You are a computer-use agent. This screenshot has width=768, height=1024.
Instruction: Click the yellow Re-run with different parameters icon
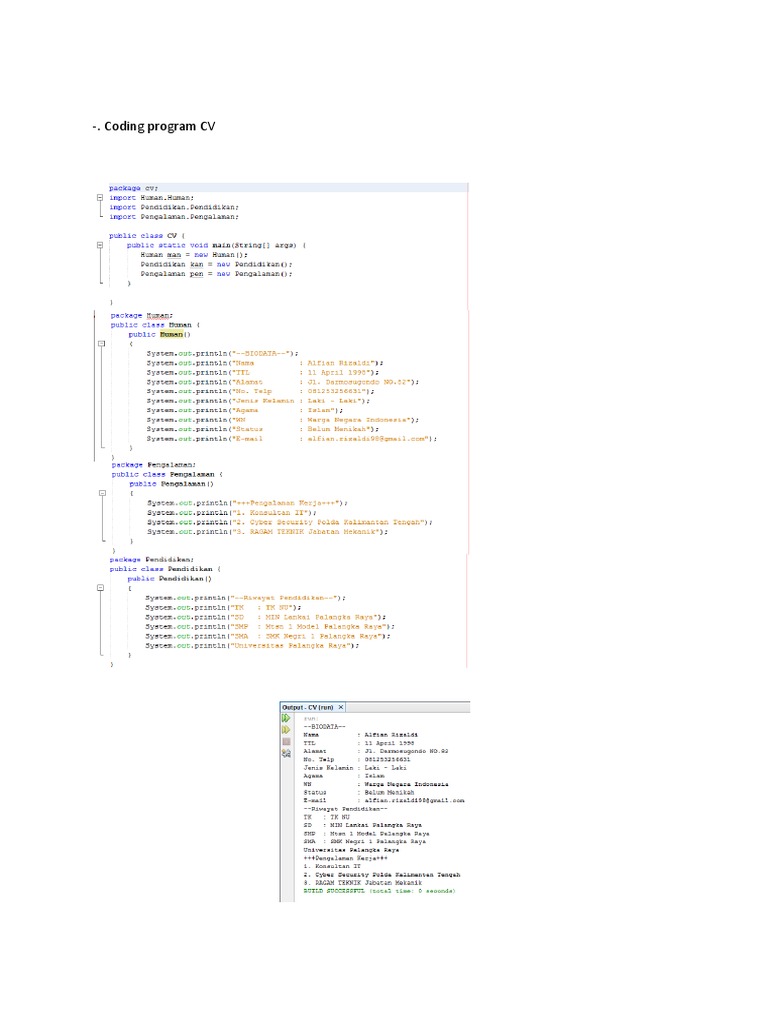click(286, 729)
